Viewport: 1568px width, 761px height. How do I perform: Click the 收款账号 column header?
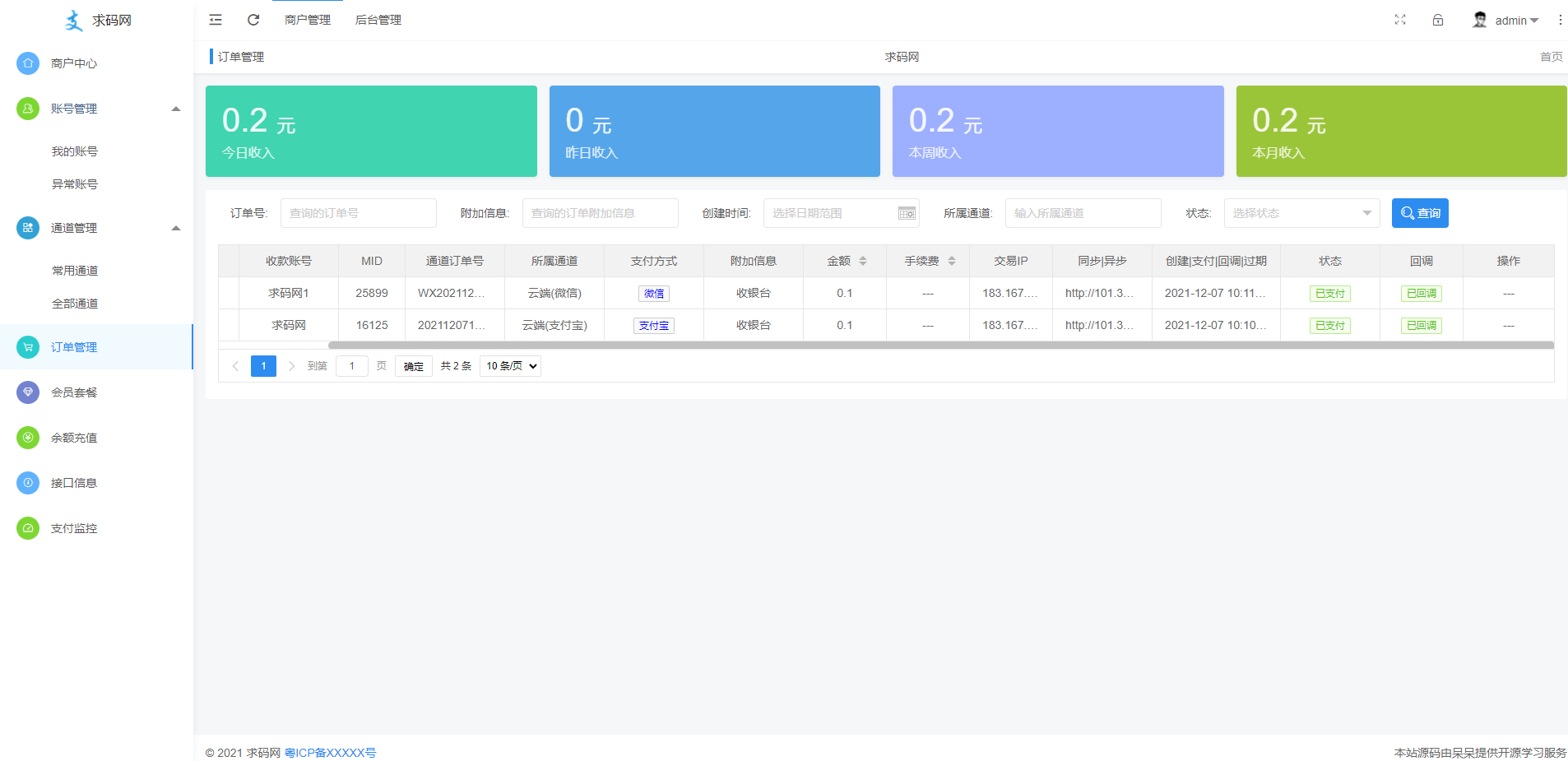pyautogui.click(x=289, y=261)
